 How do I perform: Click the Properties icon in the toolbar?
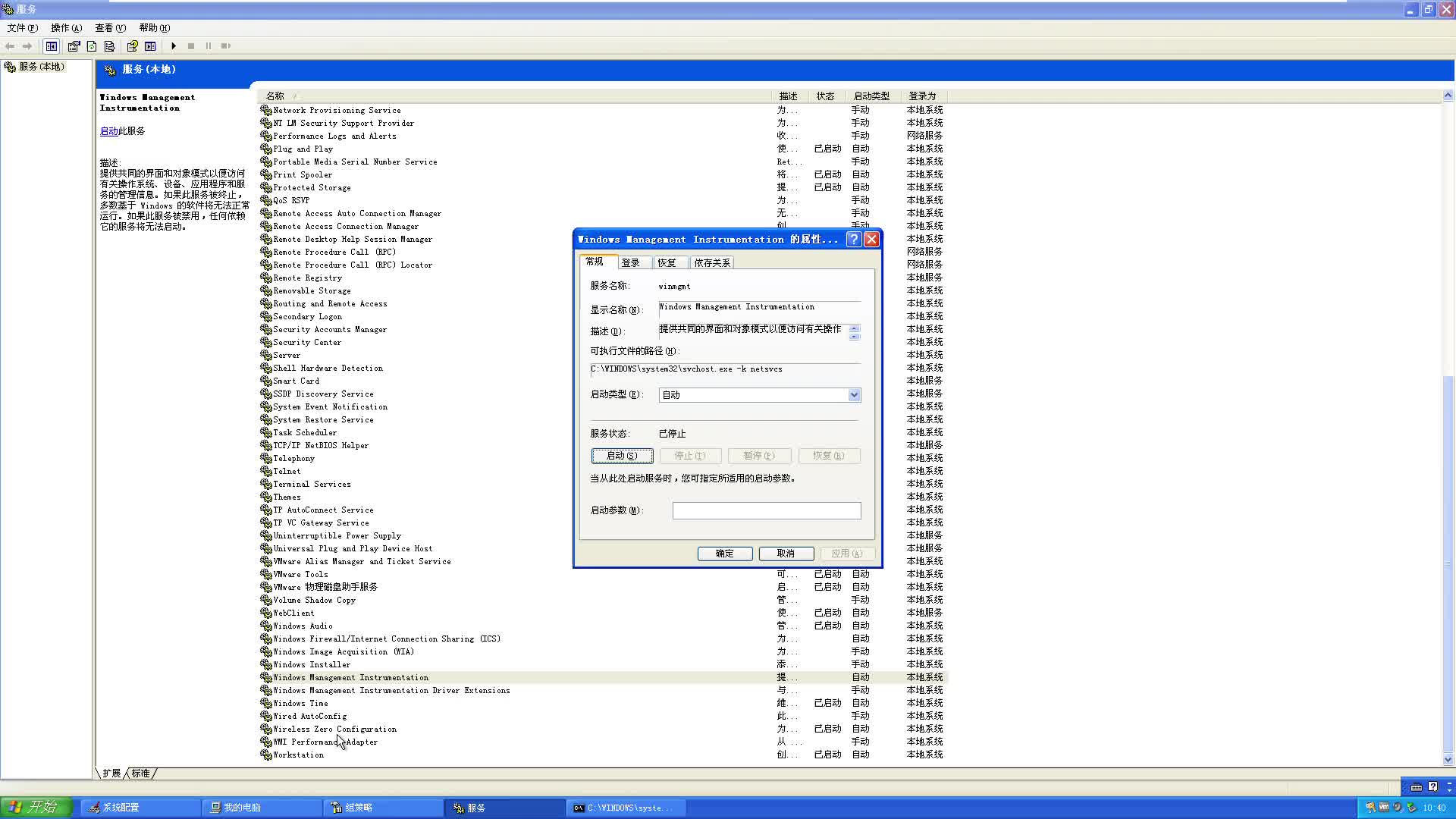pos(74,46)
